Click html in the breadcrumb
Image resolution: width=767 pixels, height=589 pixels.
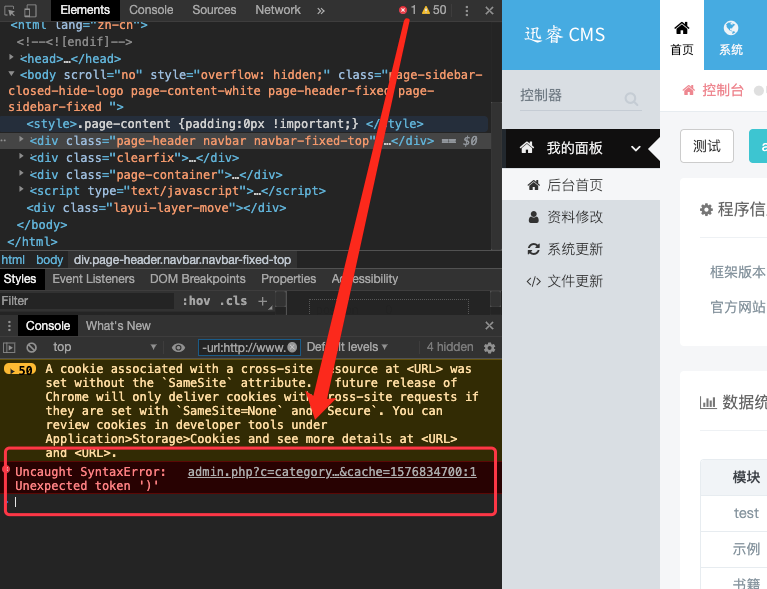click(13, 260)
